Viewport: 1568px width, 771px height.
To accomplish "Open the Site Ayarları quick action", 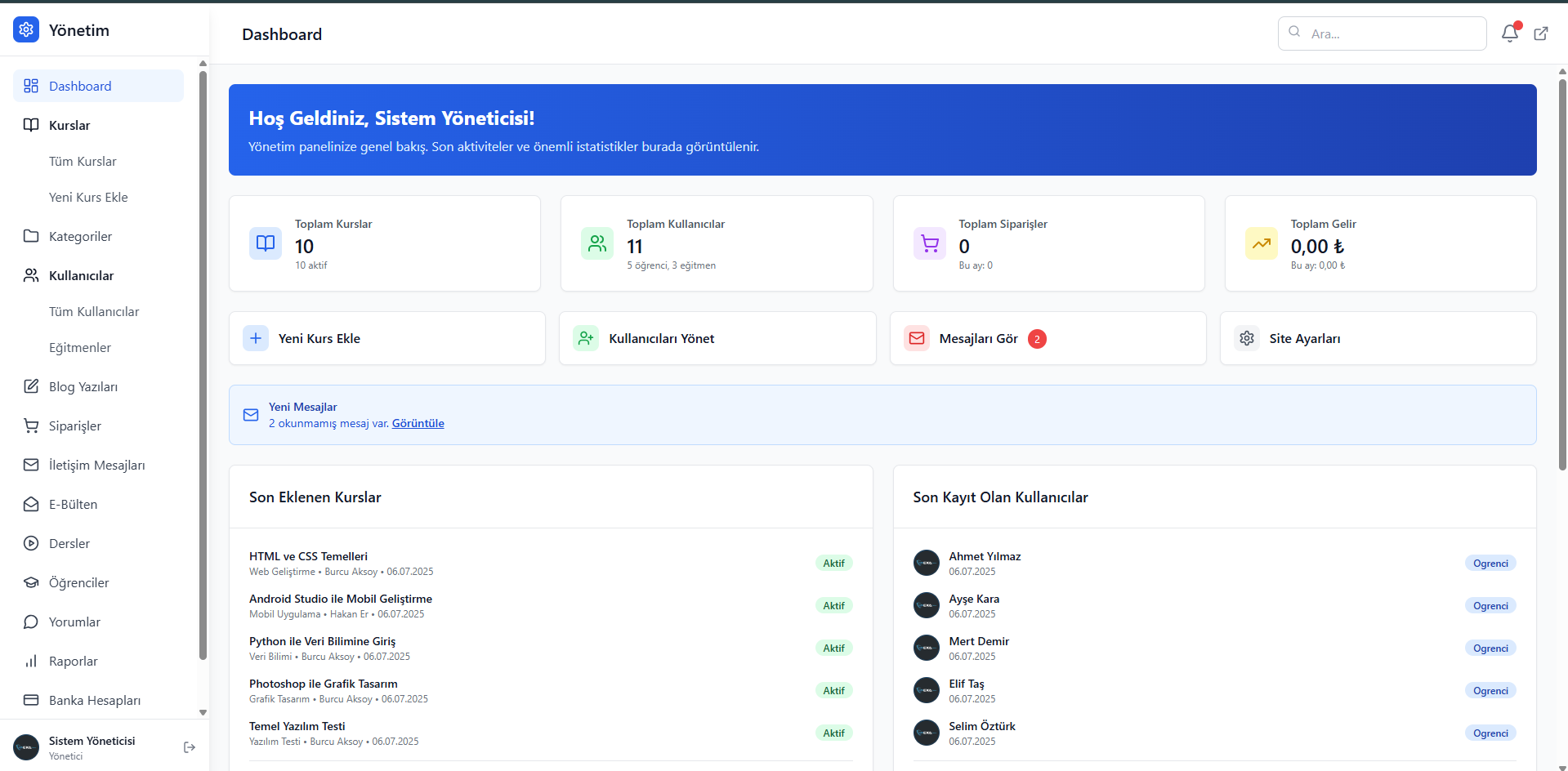I will coord(1378,338).
